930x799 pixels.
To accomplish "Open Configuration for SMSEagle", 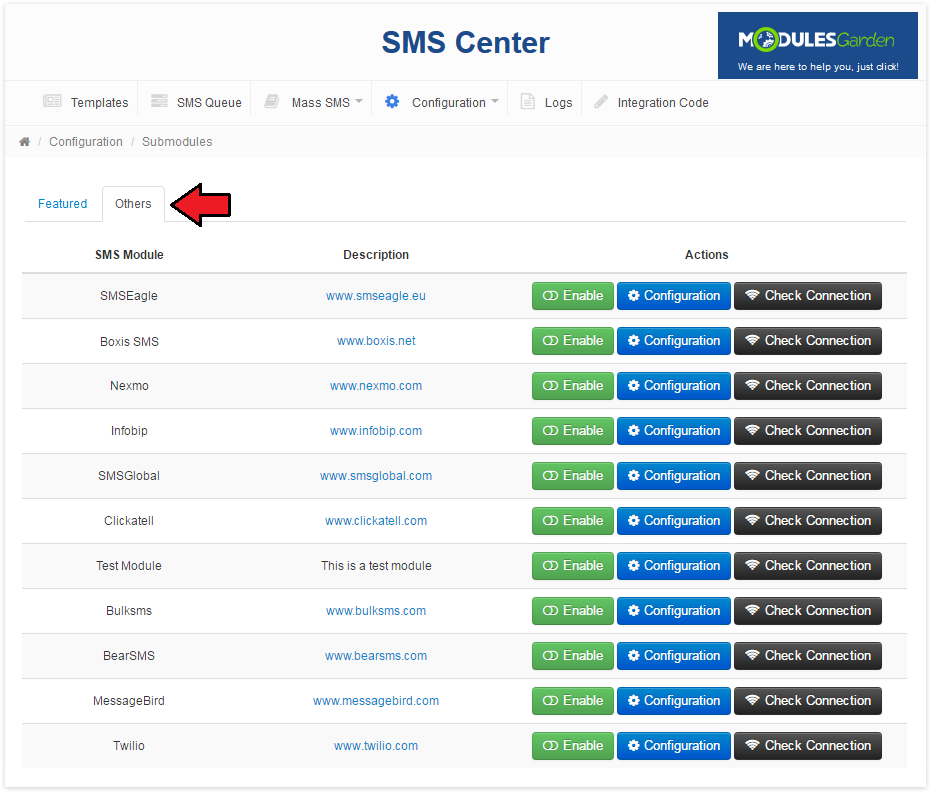I will [x=674, y=296].
